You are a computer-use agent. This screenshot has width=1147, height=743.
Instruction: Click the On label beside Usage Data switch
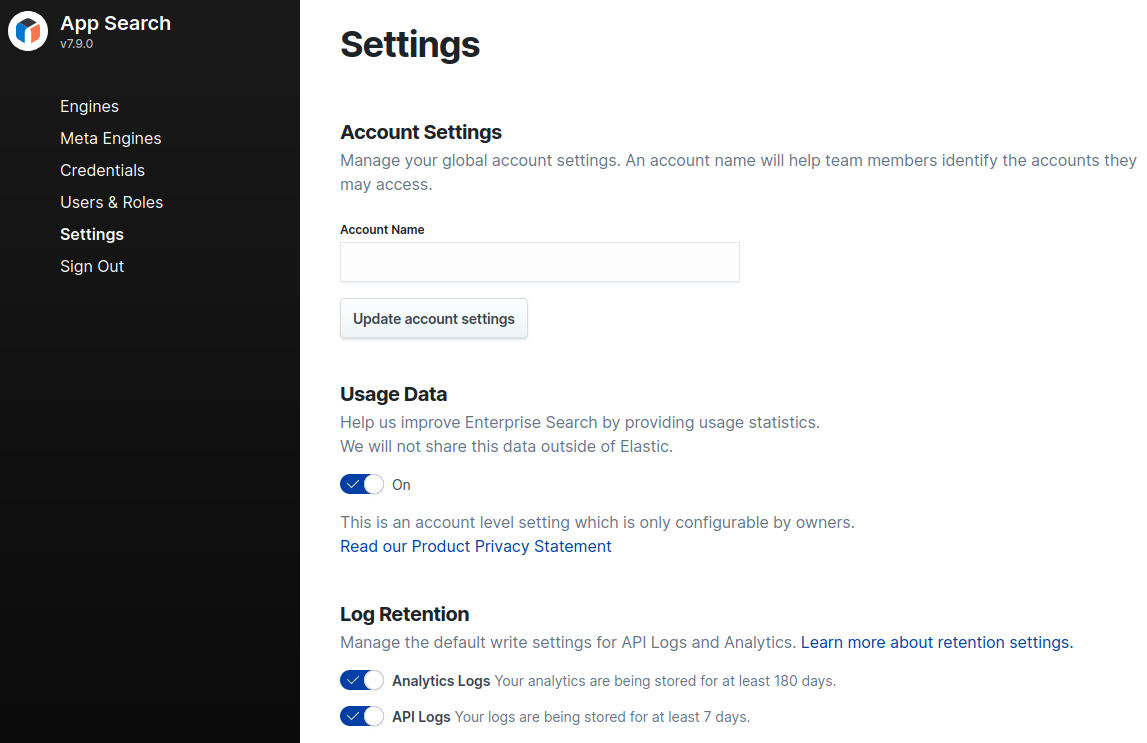point(401,484)
